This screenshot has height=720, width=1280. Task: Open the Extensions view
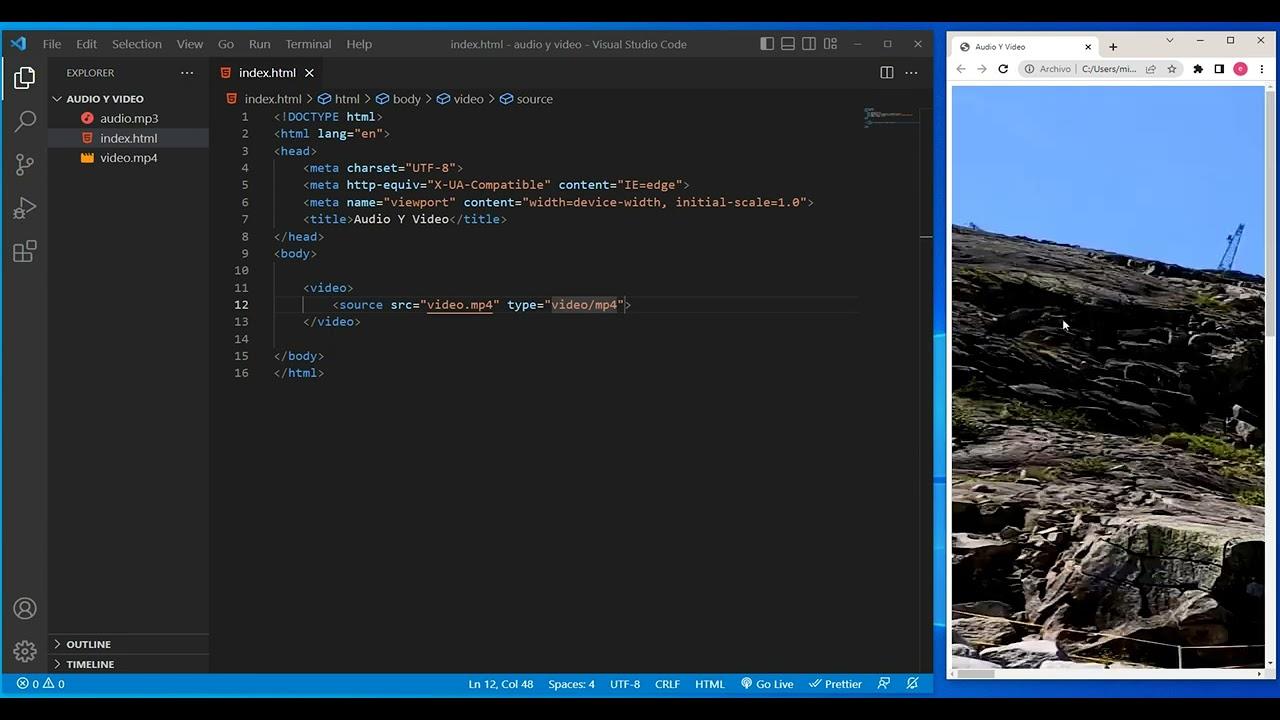pyautogui.click(x=25, y=251)
